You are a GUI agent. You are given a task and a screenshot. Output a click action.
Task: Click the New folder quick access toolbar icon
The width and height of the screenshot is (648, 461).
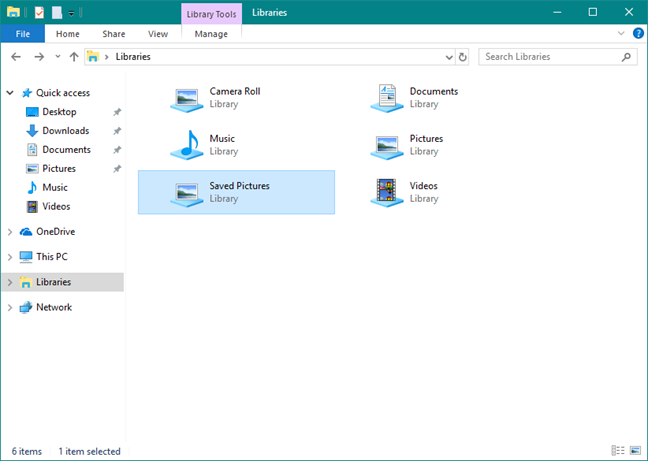[57, 12]
